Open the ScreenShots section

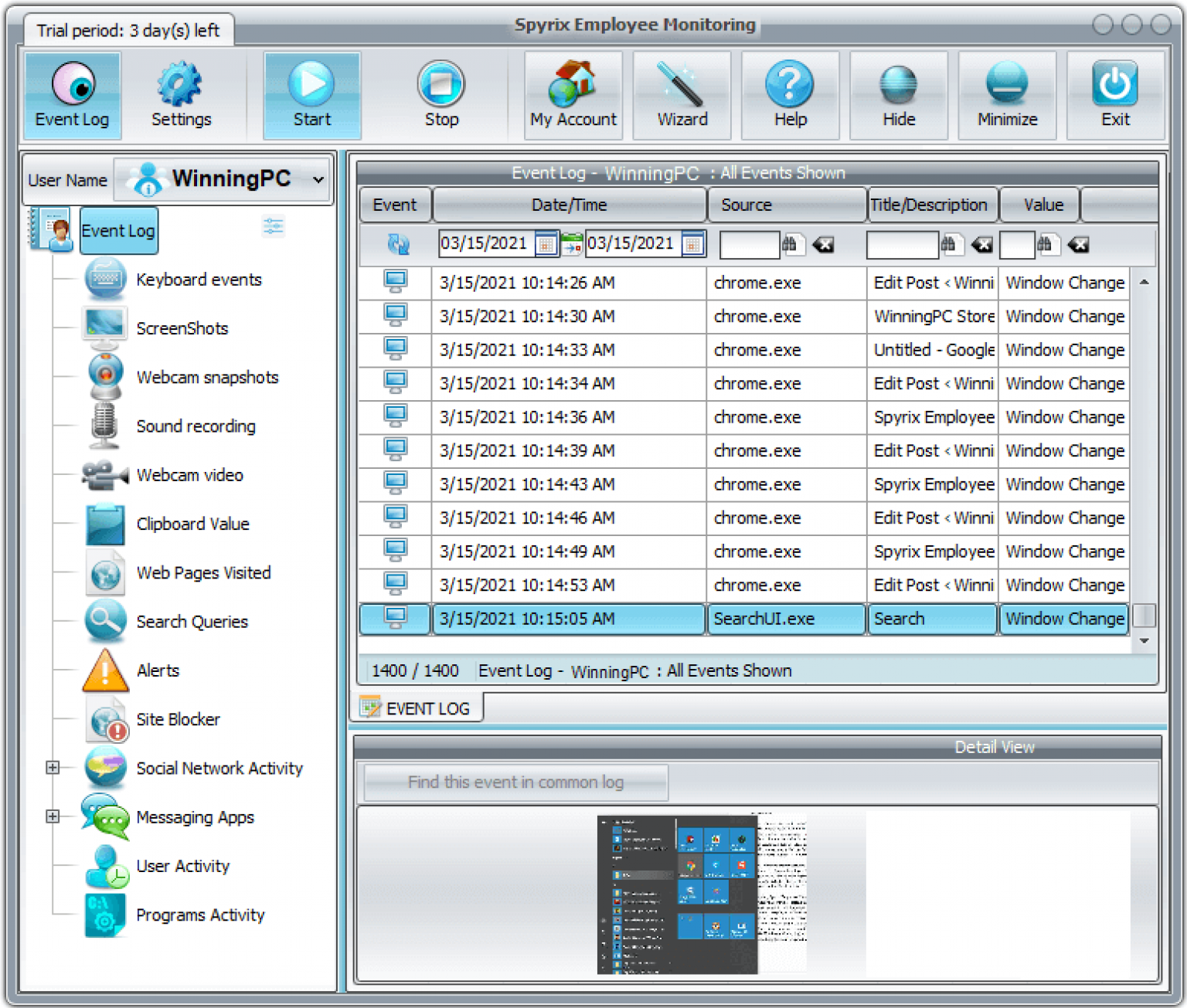[182, 328]
